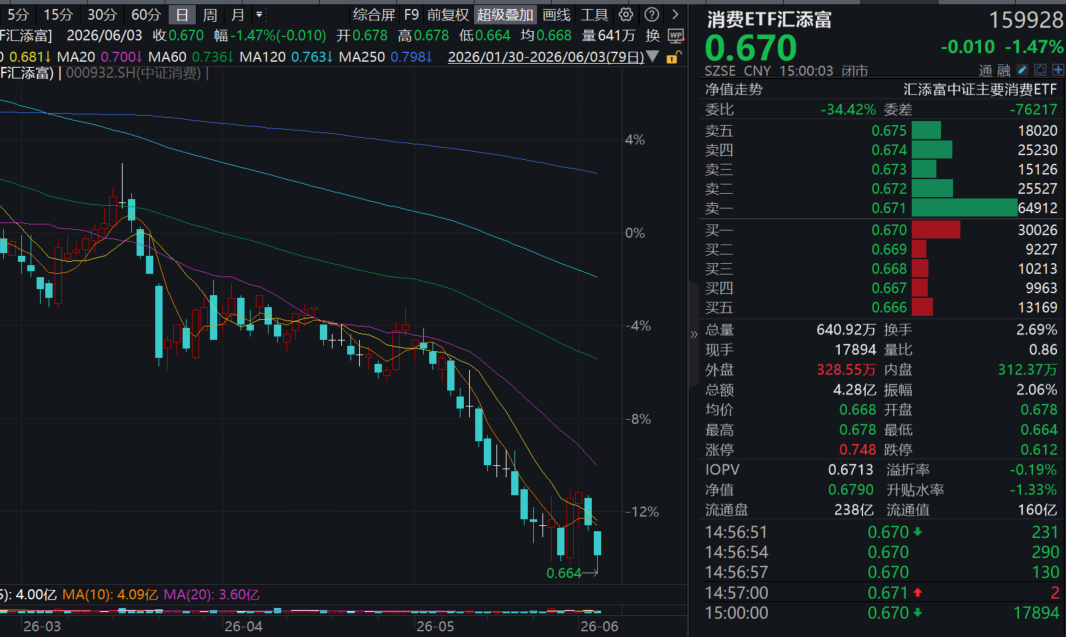
Task: Toggle the 超级叠加 overlay button
Action: point(505,14)
